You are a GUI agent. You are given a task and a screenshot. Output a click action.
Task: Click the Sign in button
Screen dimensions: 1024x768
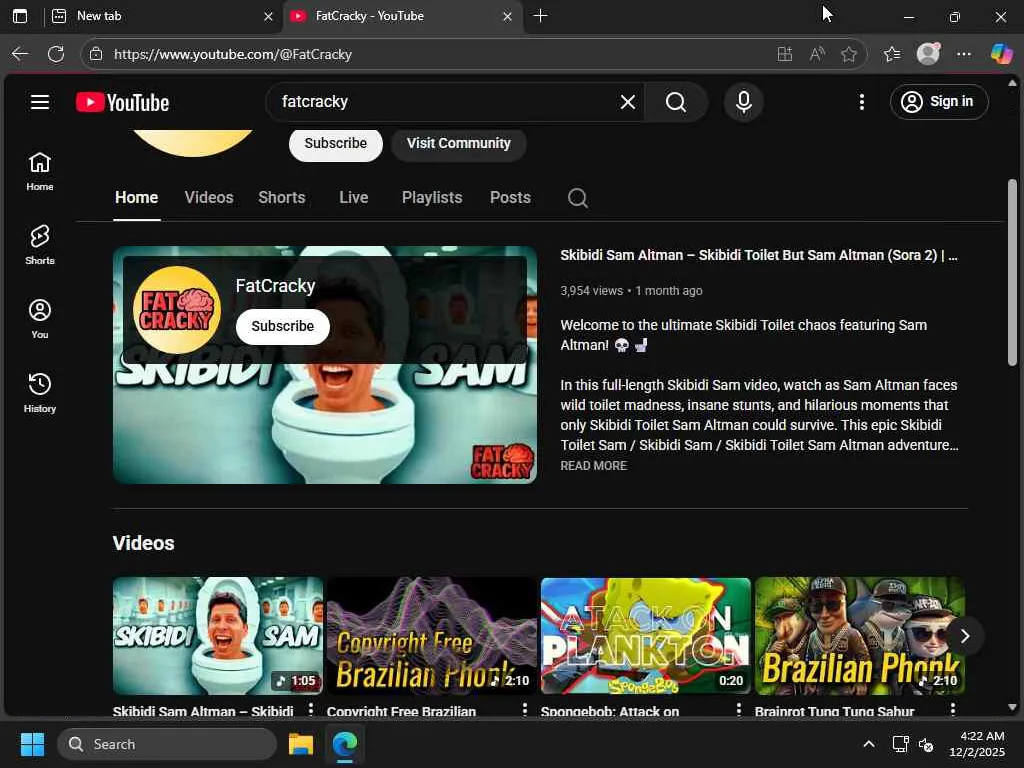(x=938, y=102)
